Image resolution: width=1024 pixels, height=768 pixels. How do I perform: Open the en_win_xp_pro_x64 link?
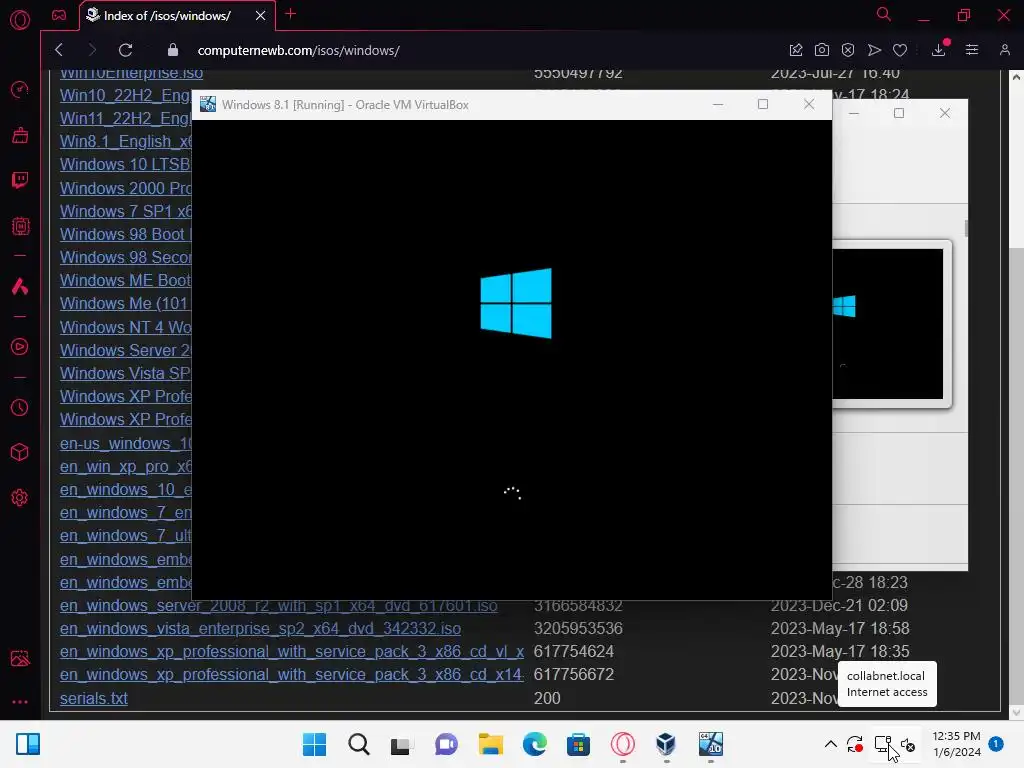pos(125,467)
